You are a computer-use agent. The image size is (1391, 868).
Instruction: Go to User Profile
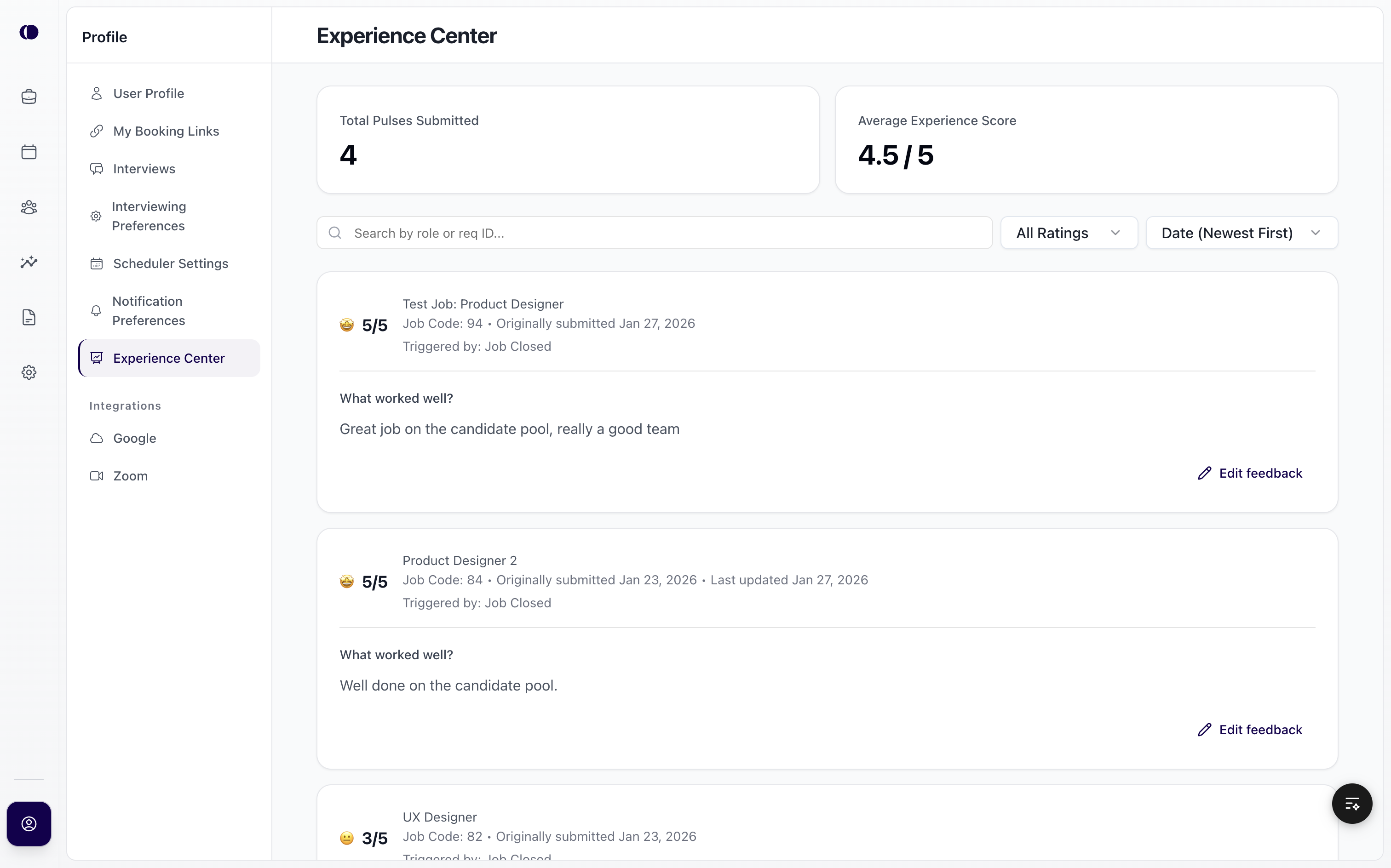point(169,93)
